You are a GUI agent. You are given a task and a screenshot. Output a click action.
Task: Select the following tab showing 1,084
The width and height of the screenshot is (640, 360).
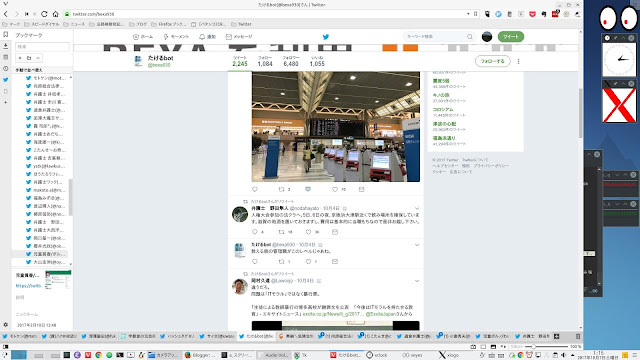[265, 61]
